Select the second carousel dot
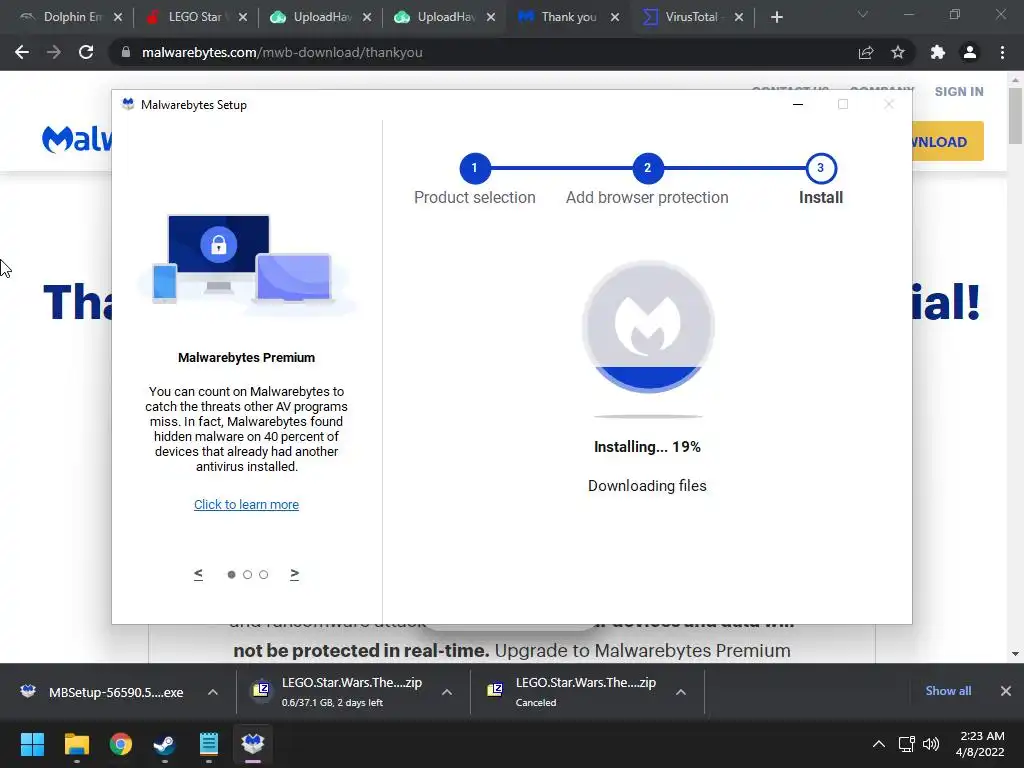Image resolution: width=1024 pixels, height=768 pixels. coord(248,575)
